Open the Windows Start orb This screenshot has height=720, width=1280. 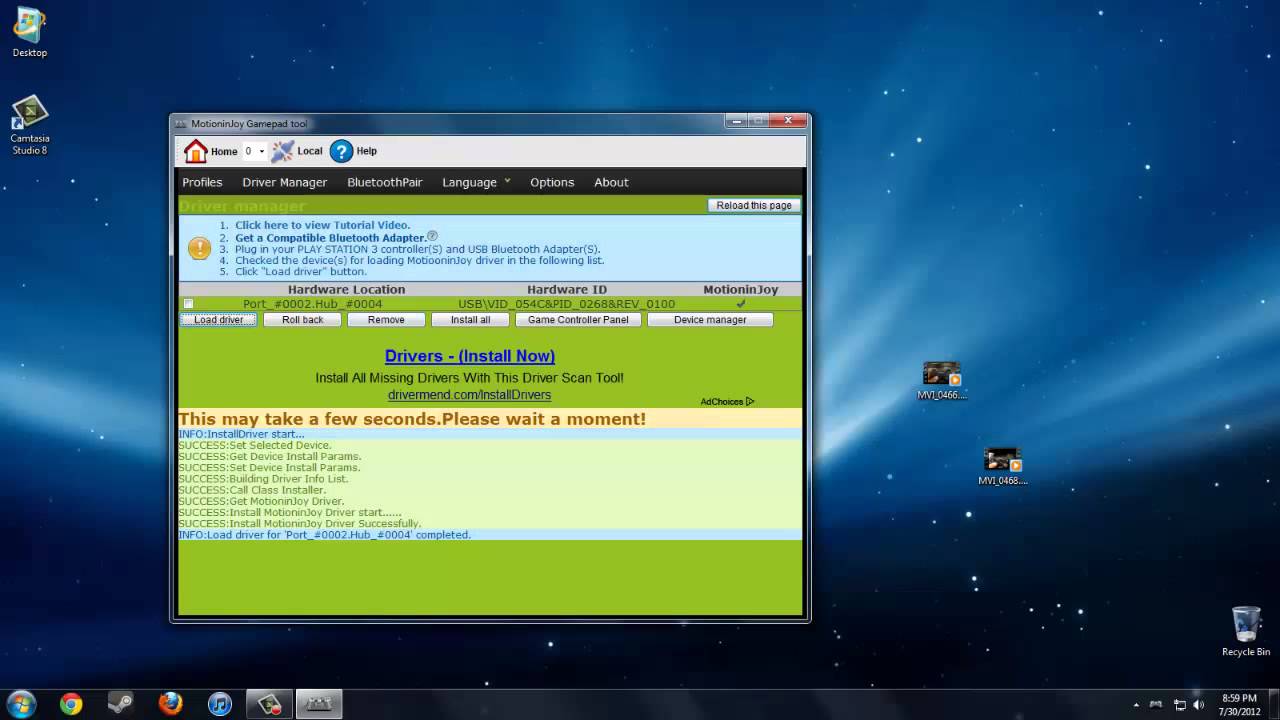click(20, 704)
